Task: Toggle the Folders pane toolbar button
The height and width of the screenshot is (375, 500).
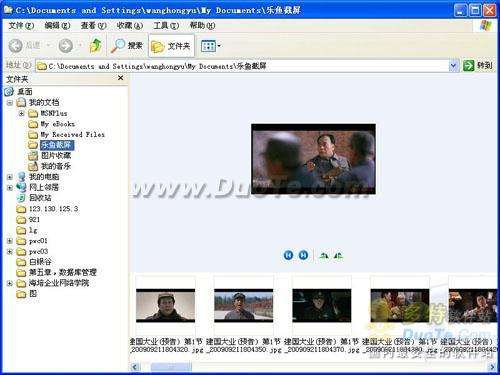Action: (x=171, y=46)
